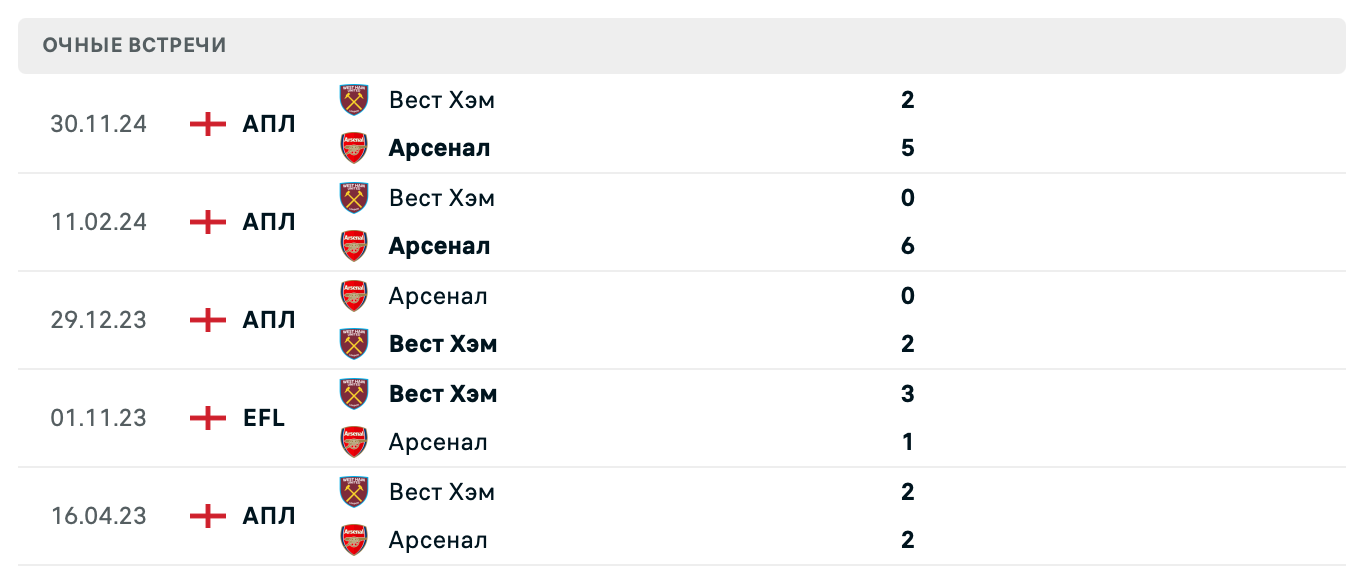Click the ОЧНЫЕ ВСТРЕЧИ header

133,44
